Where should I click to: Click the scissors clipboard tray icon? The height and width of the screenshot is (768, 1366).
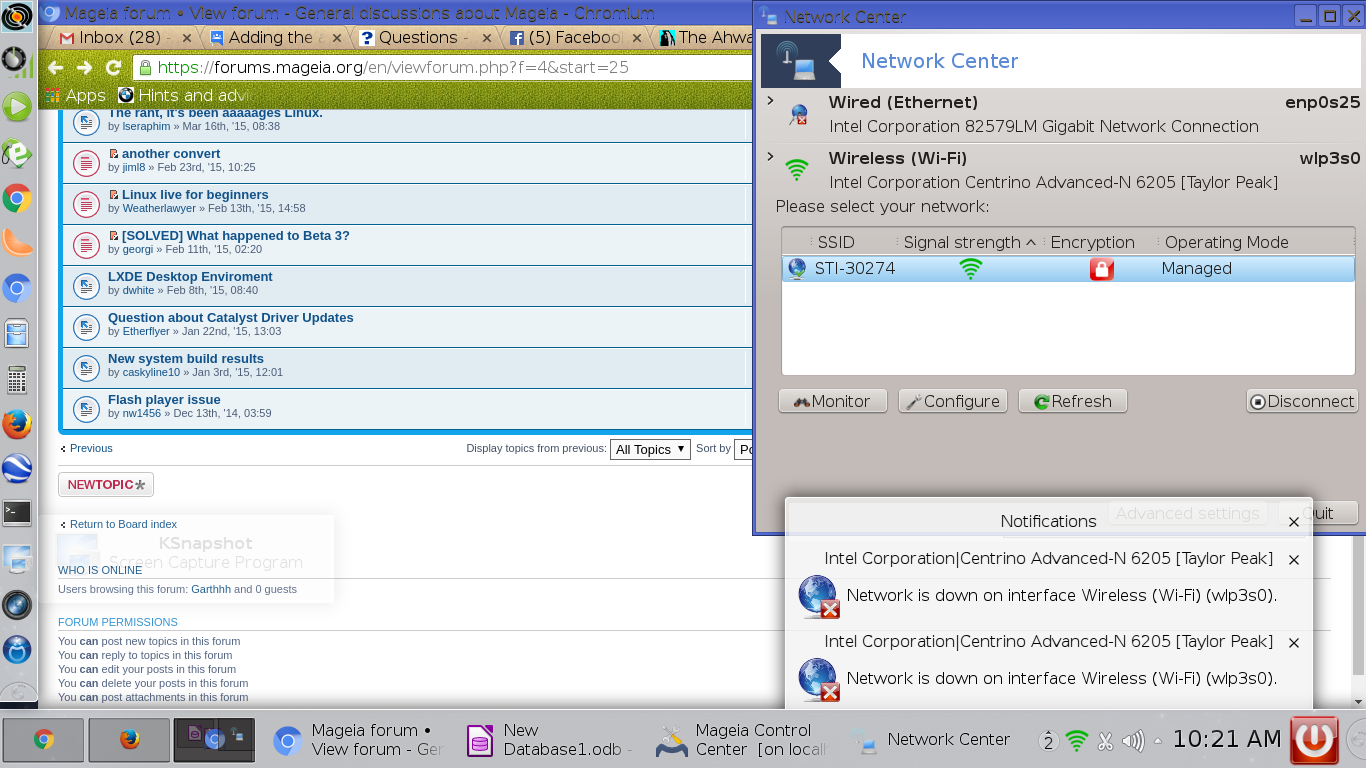point(1105,741)
